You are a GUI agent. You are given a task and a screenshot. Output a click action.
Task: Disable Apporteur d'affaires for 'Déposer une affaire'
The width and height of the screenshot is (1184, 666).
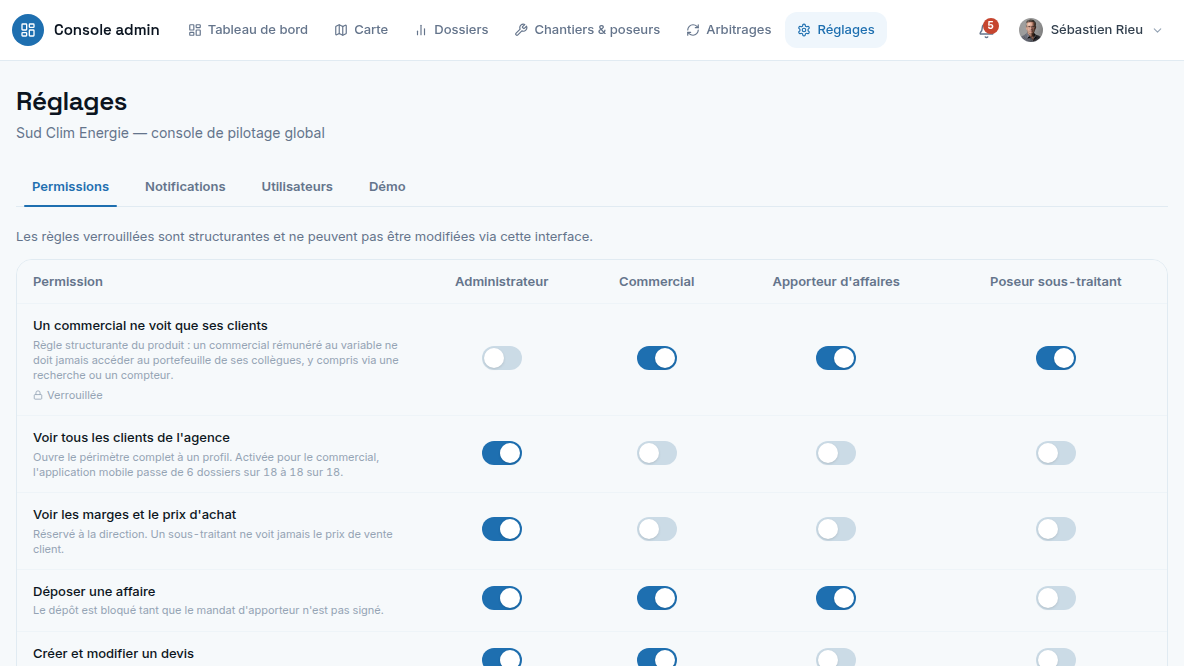point(836,598)
